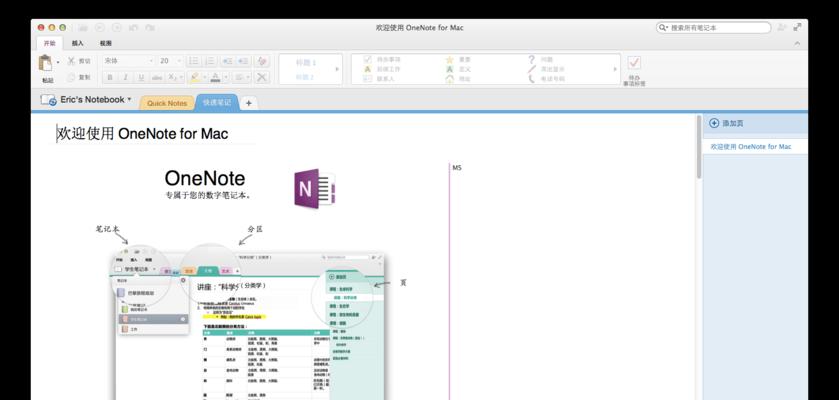
Task: Click the share notebook person icon
Action: [782, 27]
